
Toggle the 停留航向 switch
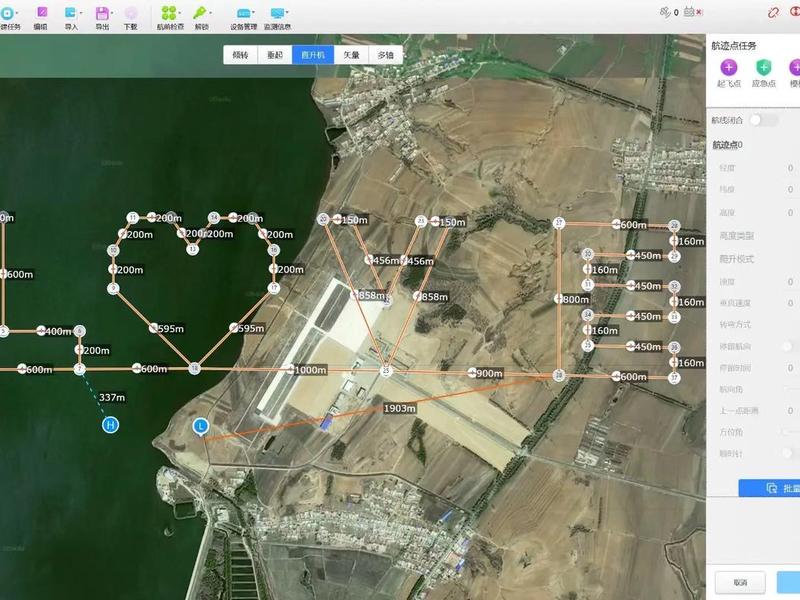coord(791,346)
